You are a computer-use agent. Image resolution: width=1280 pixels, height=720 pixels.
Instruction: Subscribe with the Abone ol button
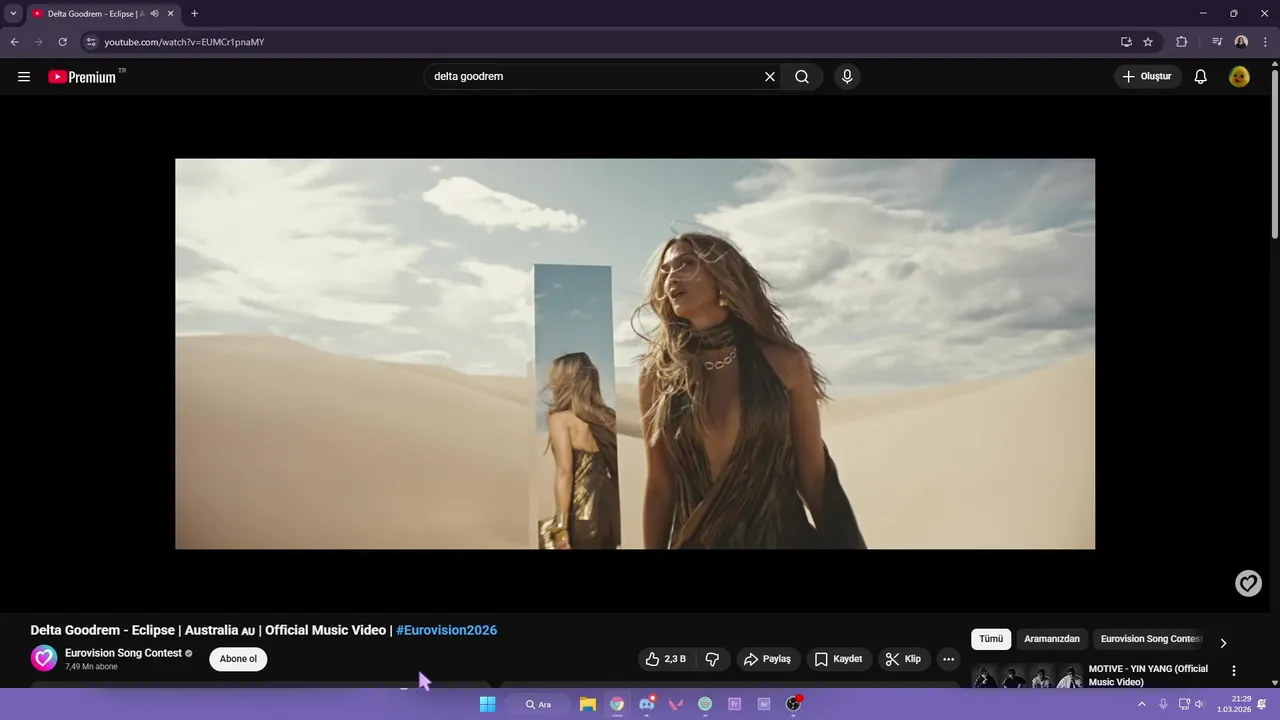click(x=238, y=659)
